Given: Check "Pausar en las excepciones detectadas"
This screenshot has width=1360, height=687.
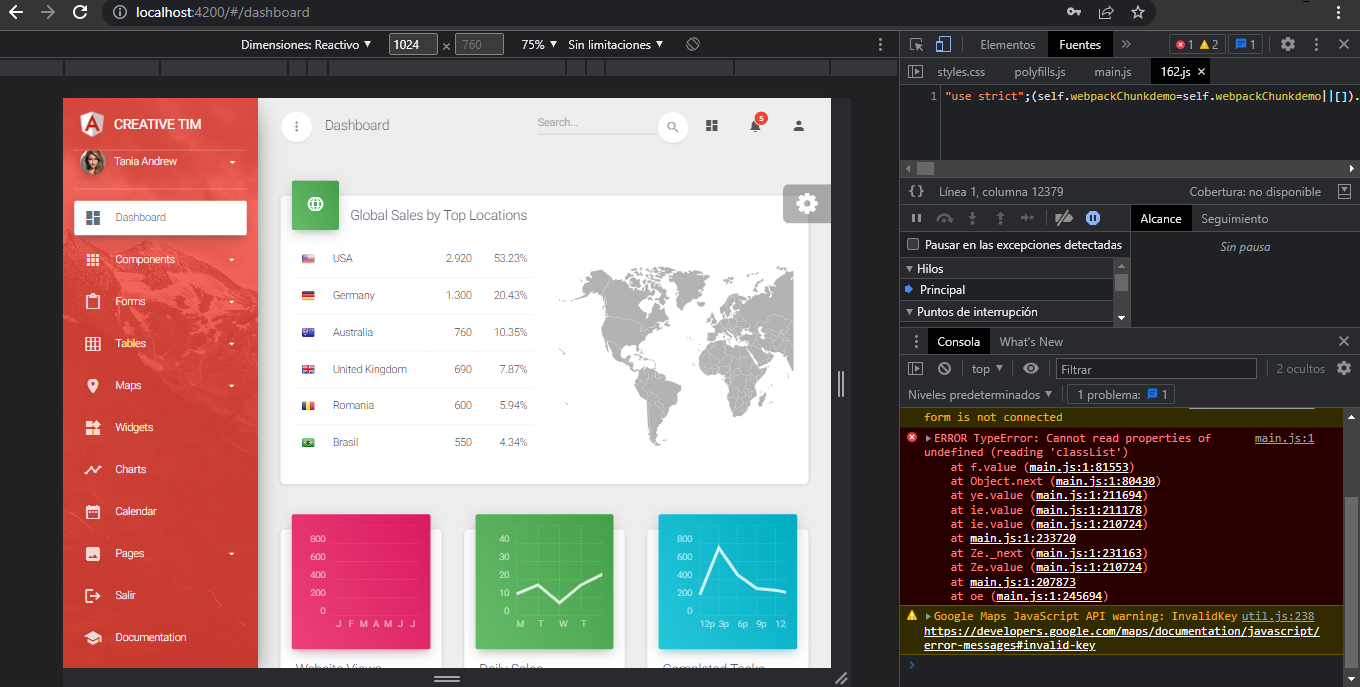Looking at the screenshot, I should [x=913, y=244].
